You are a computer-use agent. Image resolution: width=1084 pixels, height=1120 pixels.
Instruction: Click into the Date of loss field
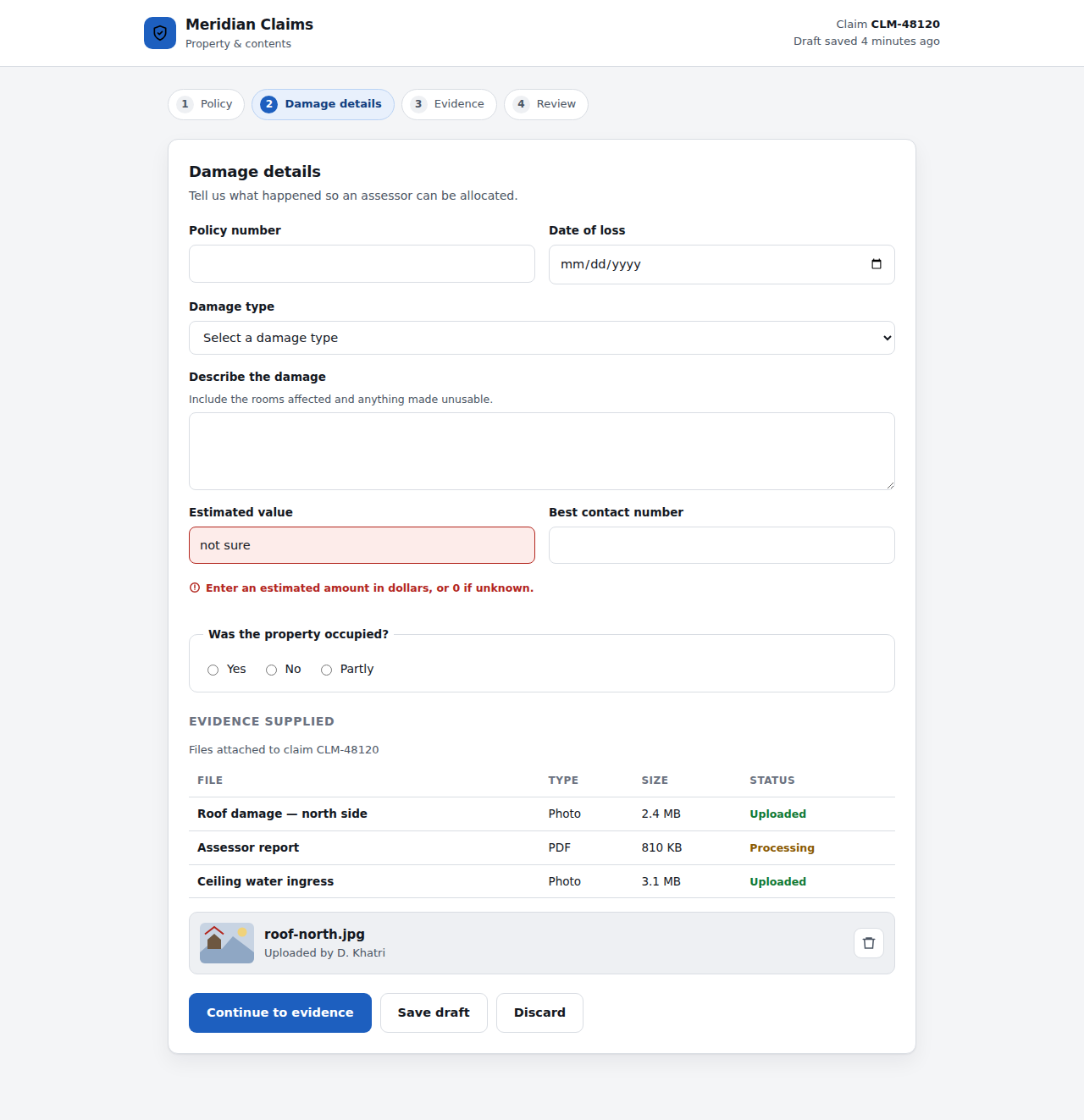click(x=722, y=264)
